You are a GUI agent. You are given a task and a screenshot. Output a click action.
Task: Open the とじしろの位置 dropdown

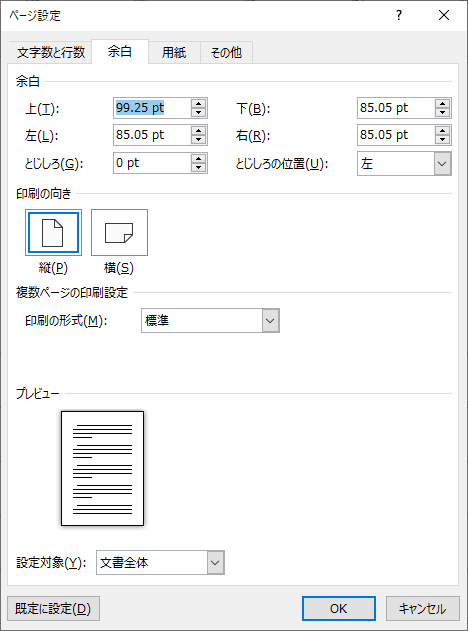[x=442, y=164]
